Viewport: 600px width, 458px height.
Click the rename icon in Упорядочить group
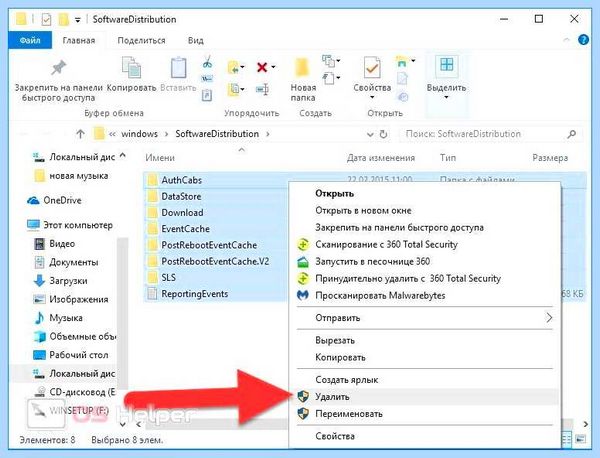(x=262, y=90)
